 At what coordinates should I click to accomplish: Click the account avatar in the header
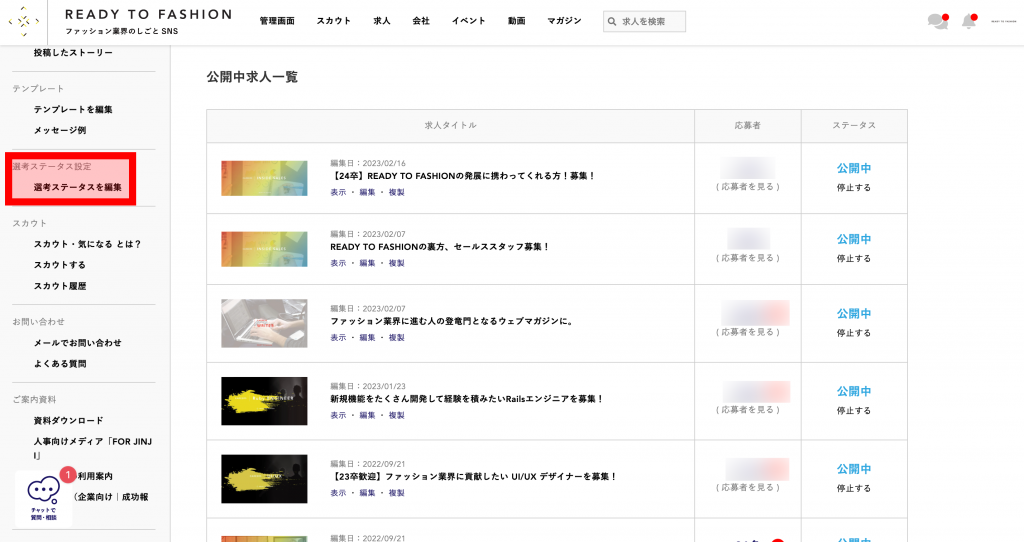(1004, 22)
